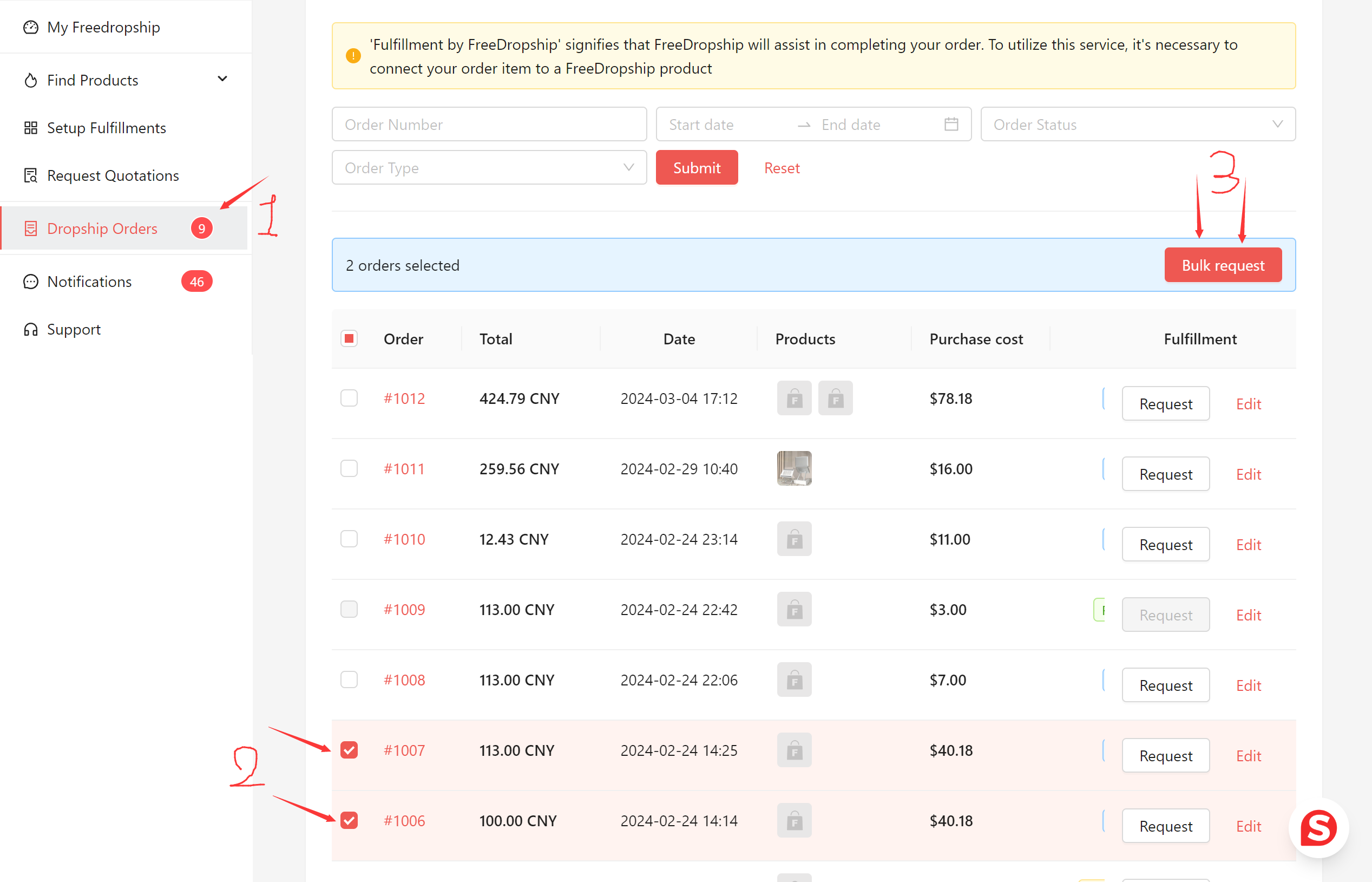Click second product placeholder of order #1012
This screenshot has width=1372, height=882.
tap(836, 398)
